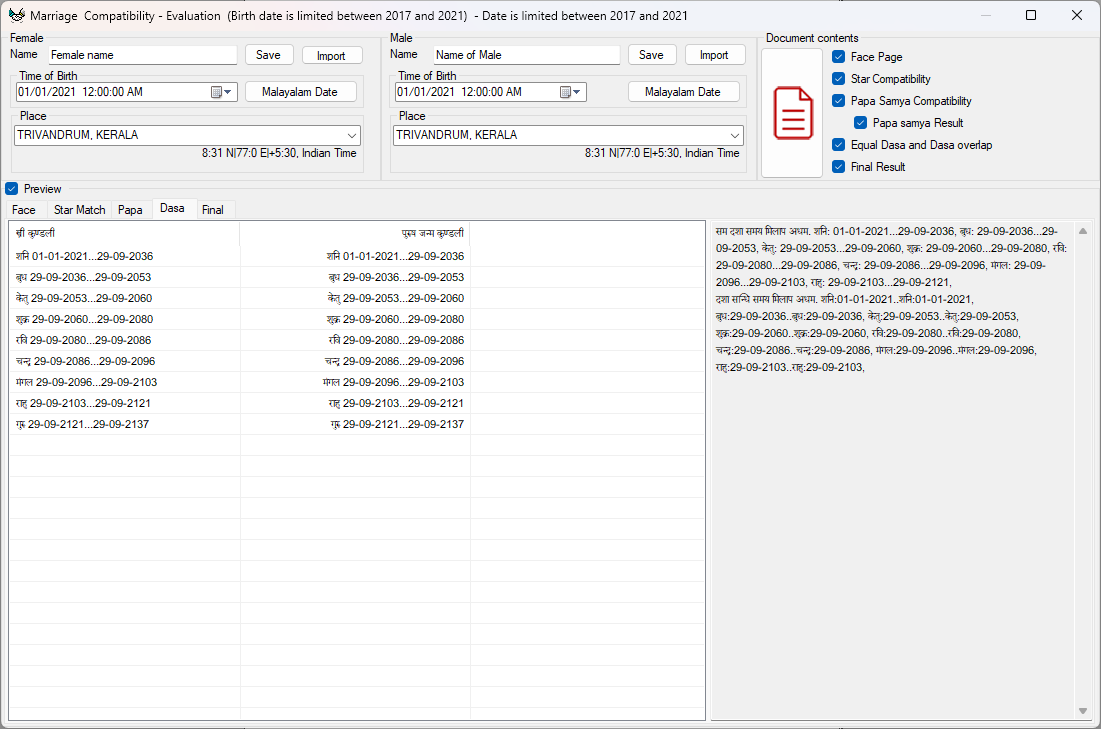Open the female birth date calendar picker
1101x729 pixels.
[x=221, y=92]
